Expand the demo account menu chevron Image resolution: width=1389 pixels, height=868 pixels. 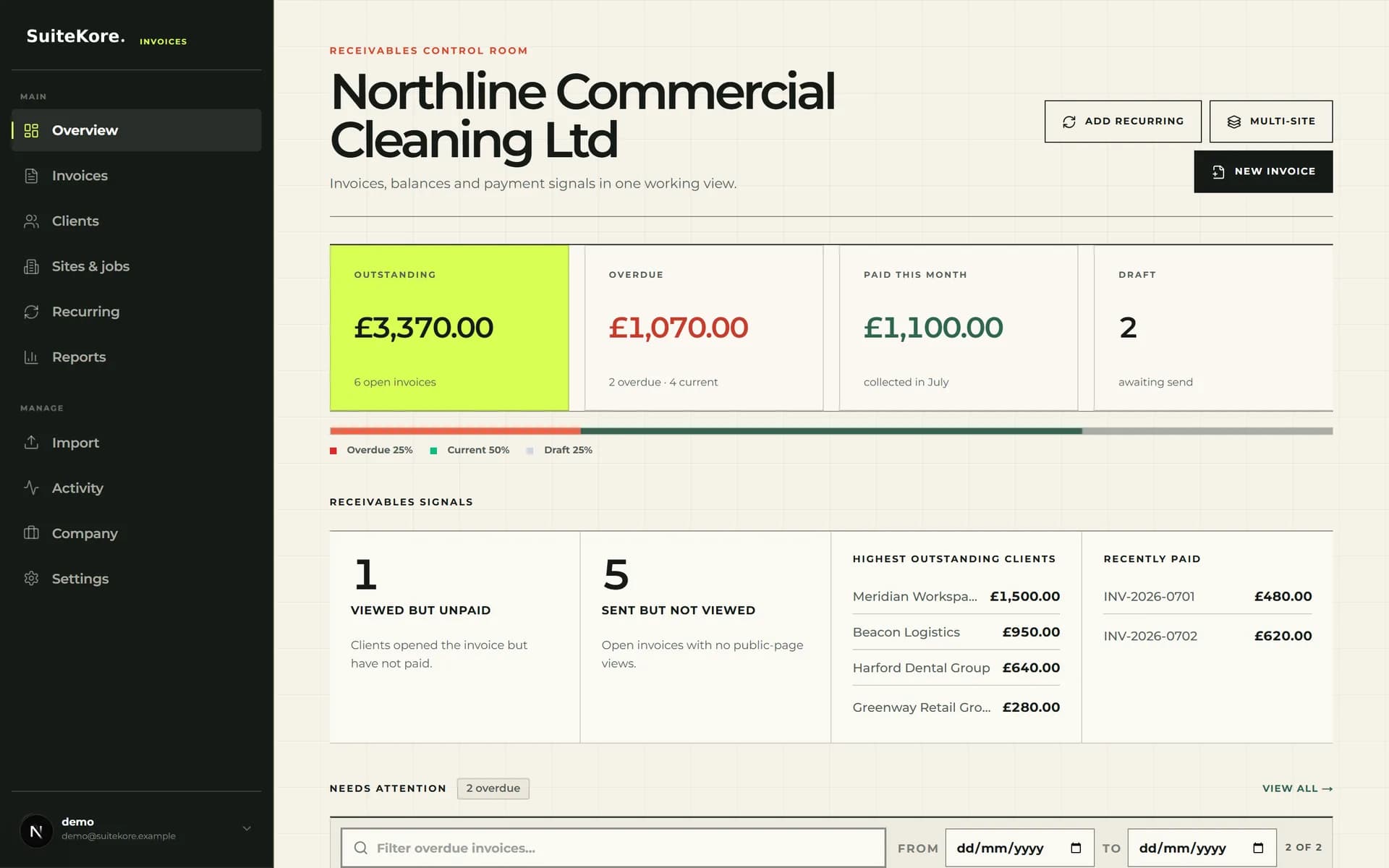click(247, 828)
